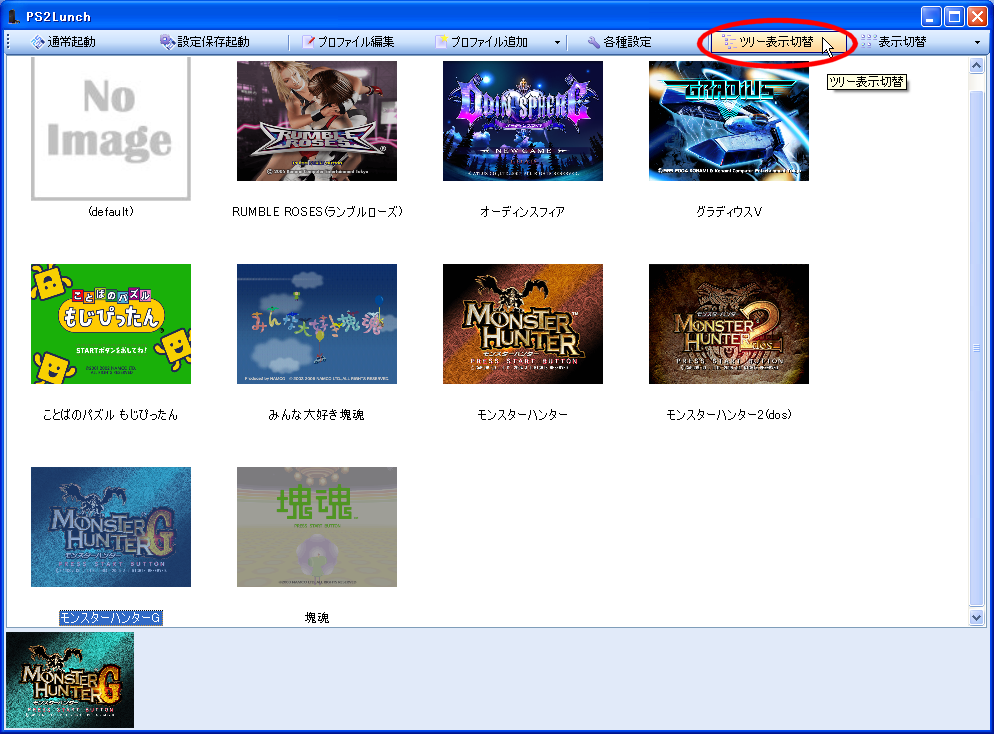Click the プロファイル編集 edit icon
This screenshot has width=994, height=734.
309,42
